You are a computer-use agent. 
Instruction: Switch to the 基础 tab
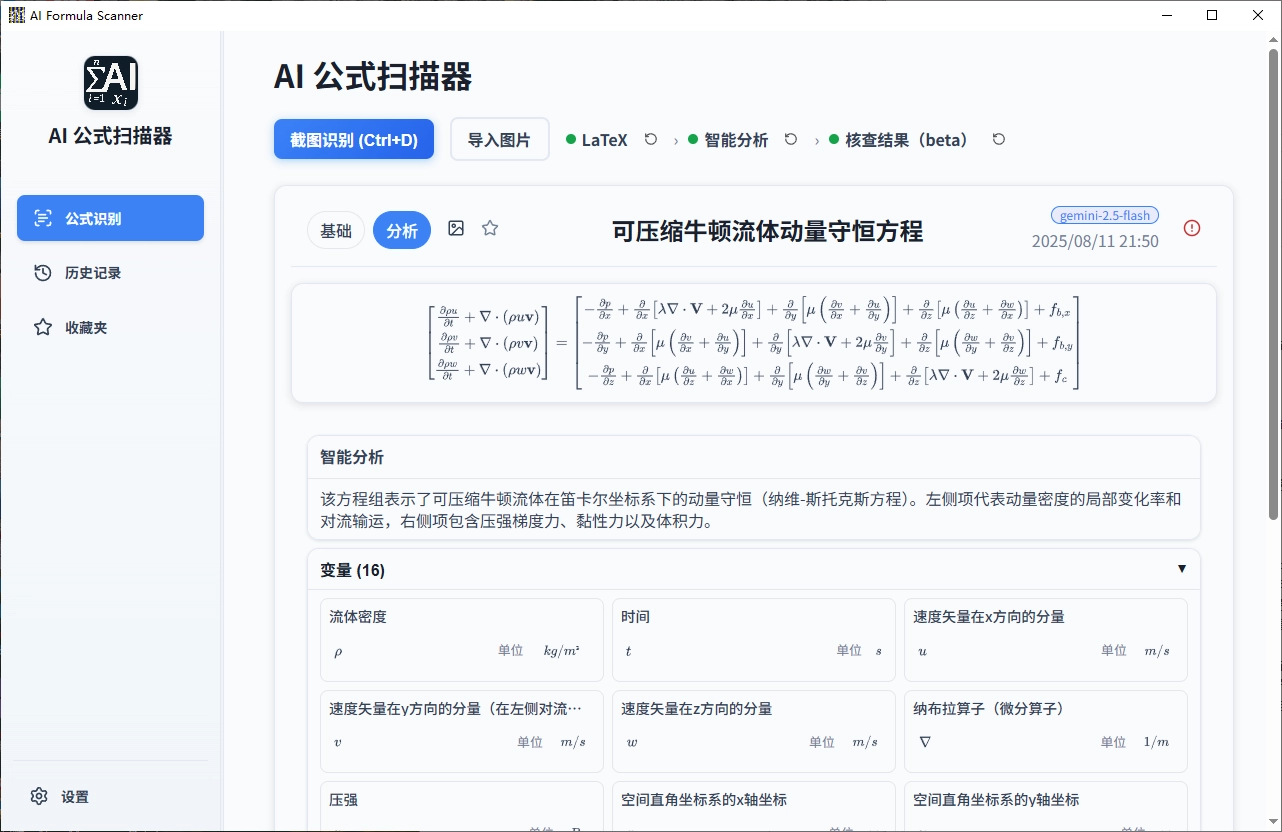[x=336, y=230]
